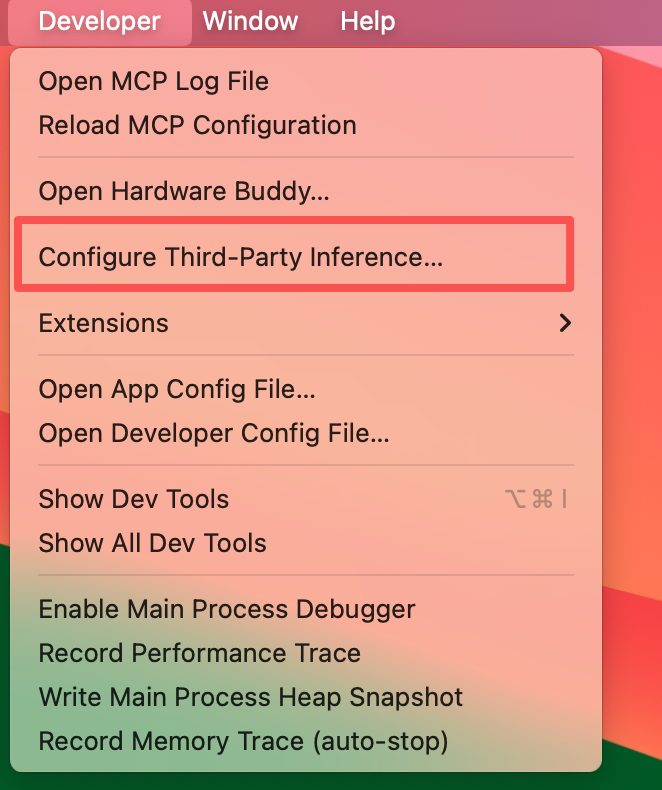Open the Developer menu in the menu bar
Screen dimensions: 662x790
pyautogui.click(x=99, y=21)
